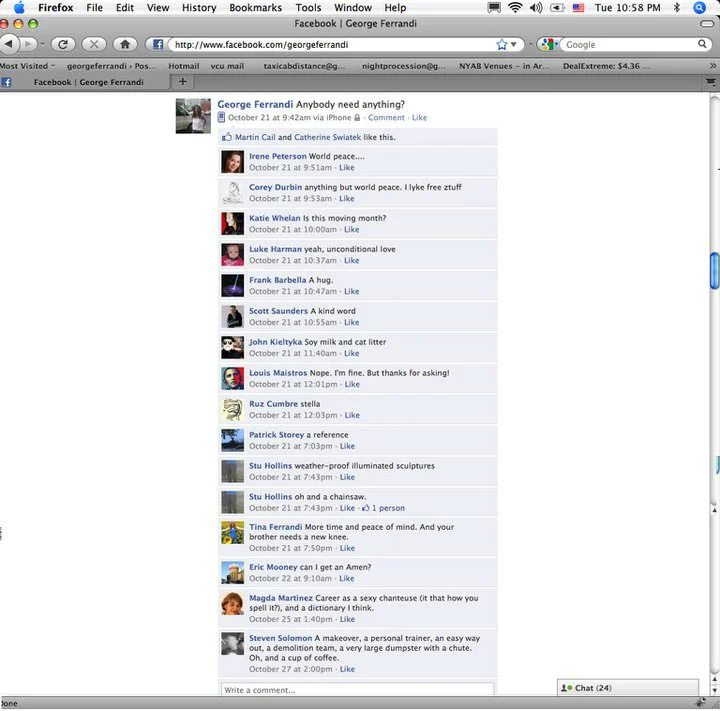Click George Ferrandi's profile thumbnail
720x711 pixels.
click(x=193, y=116)
